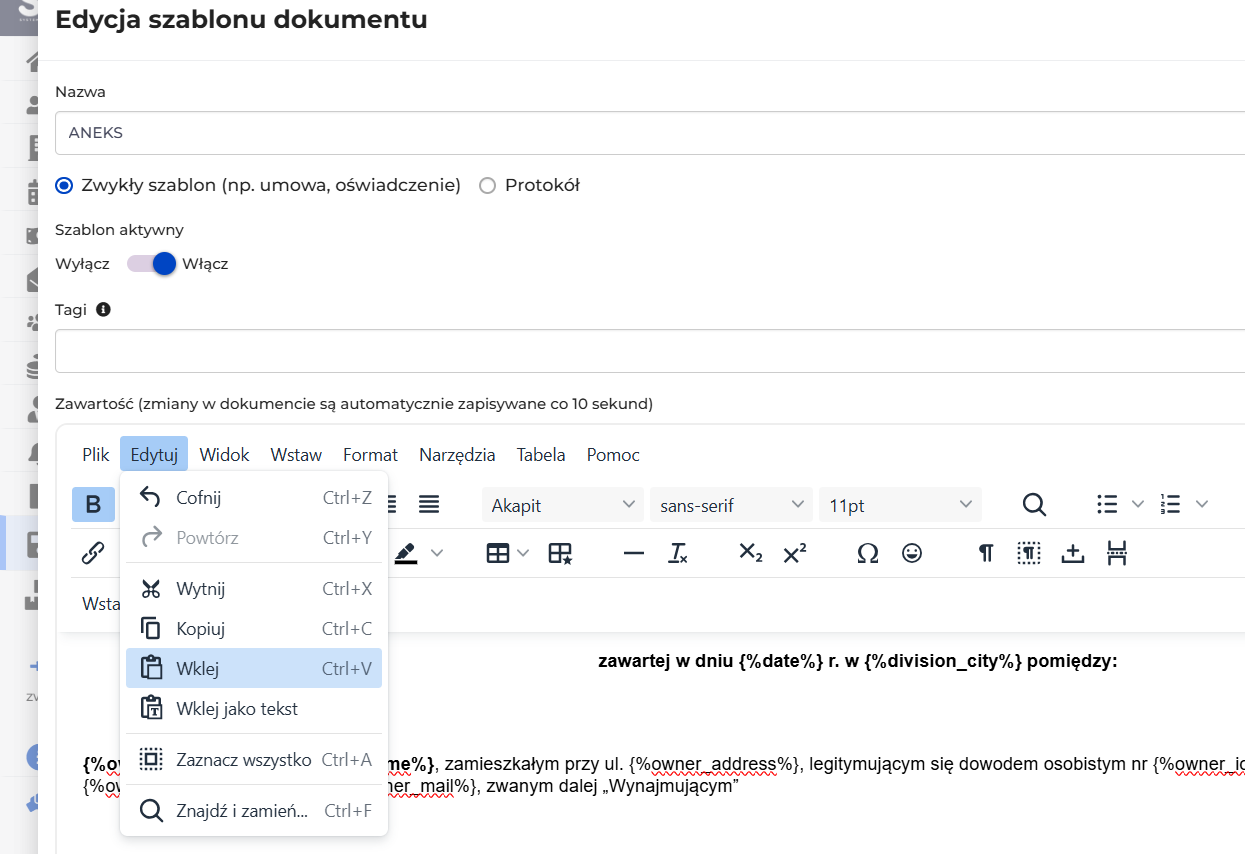Image resolution: width=1245 pixels, height=854 pixels.
Task: Choose Zaznacz wszystko menu entry
Action: click(254, 760)
